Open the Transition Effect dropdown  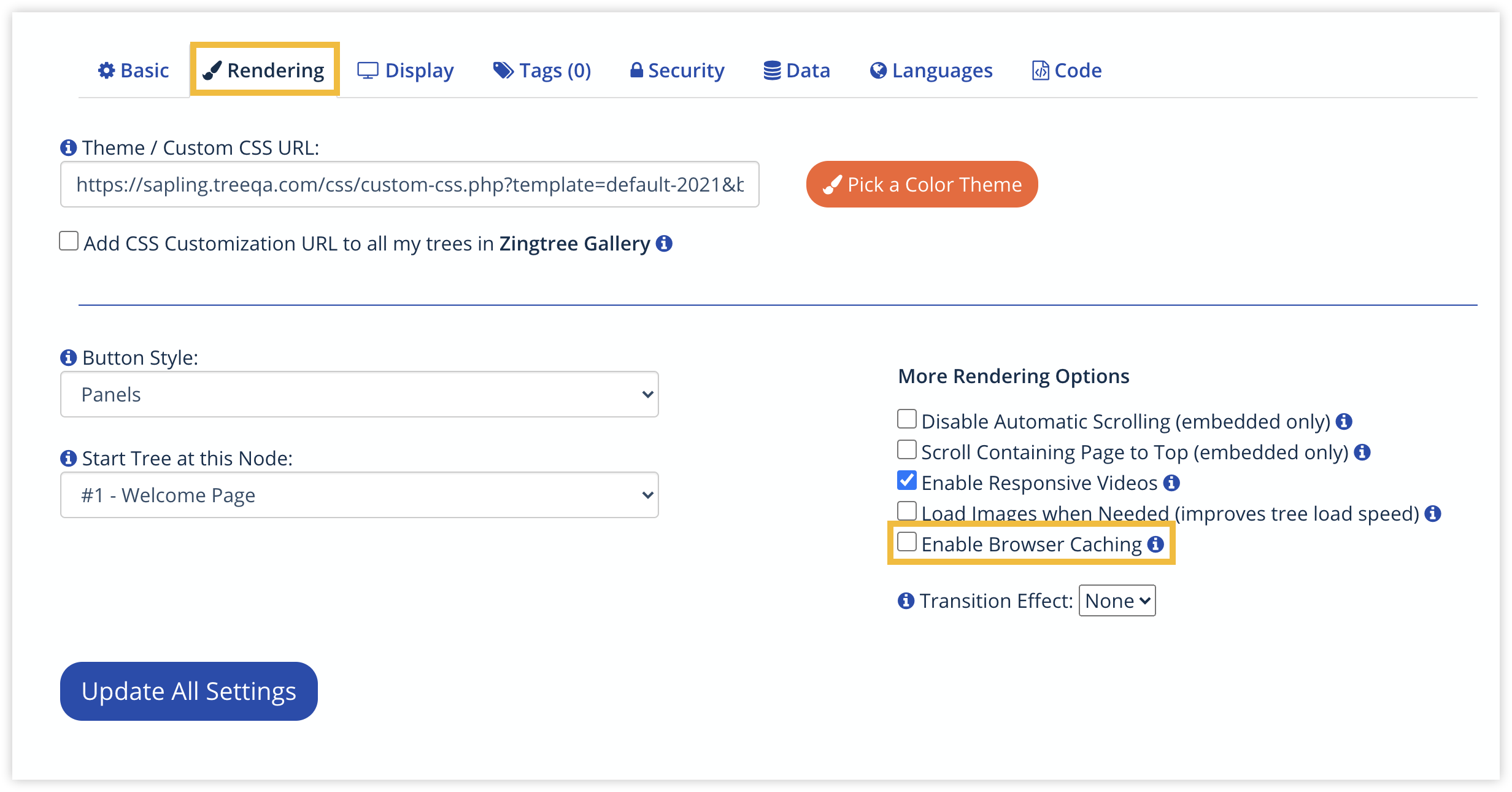(x=1117, y=601)
